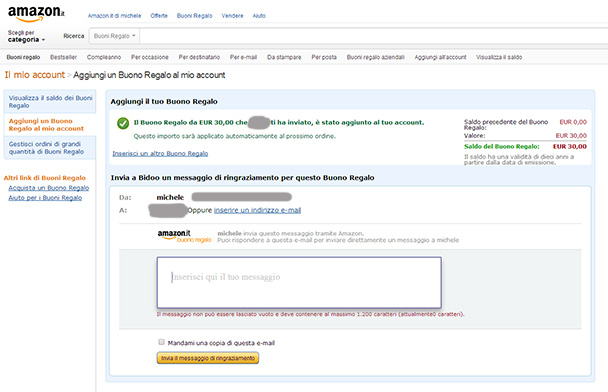
Task: Open 'Aiuto' in top navigation
Action: coord(259,16)
